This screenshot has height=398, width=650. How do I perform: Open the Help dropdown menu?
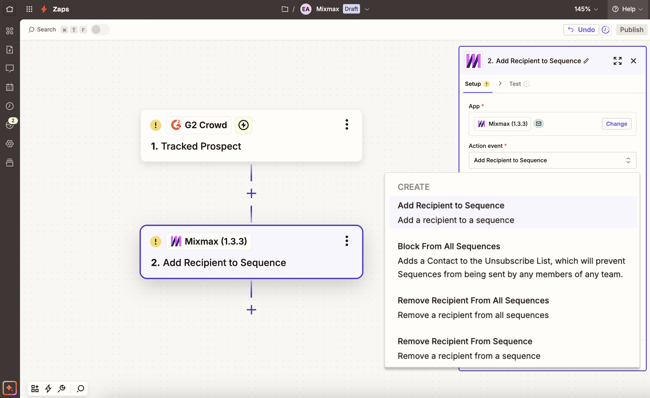coord(627,9)
